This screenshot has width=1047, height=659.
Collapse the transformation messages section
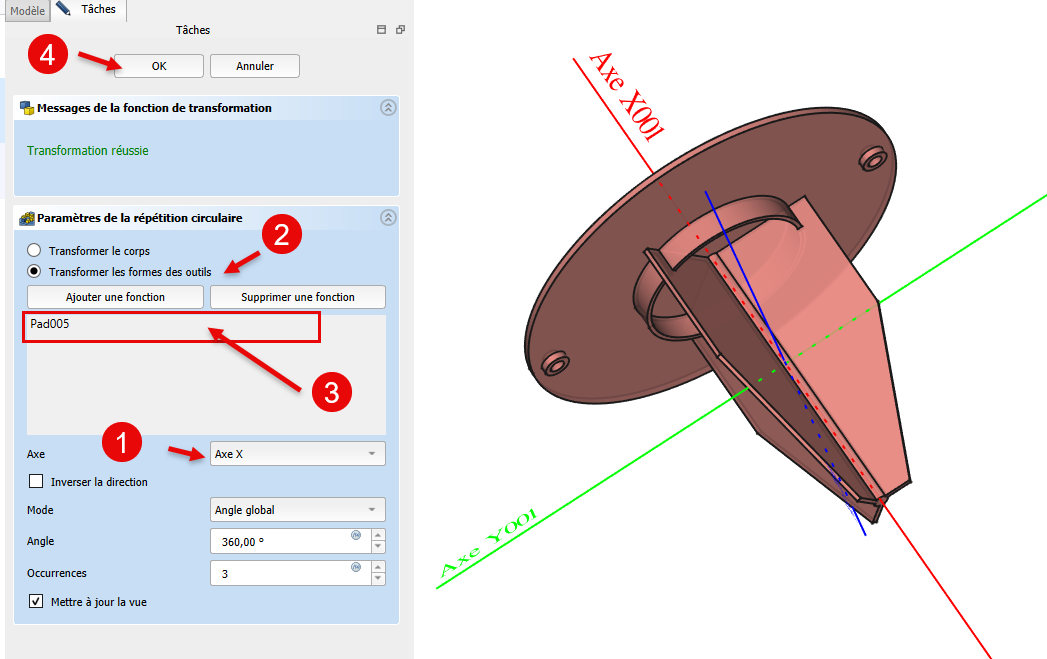[x=388, y=108]
